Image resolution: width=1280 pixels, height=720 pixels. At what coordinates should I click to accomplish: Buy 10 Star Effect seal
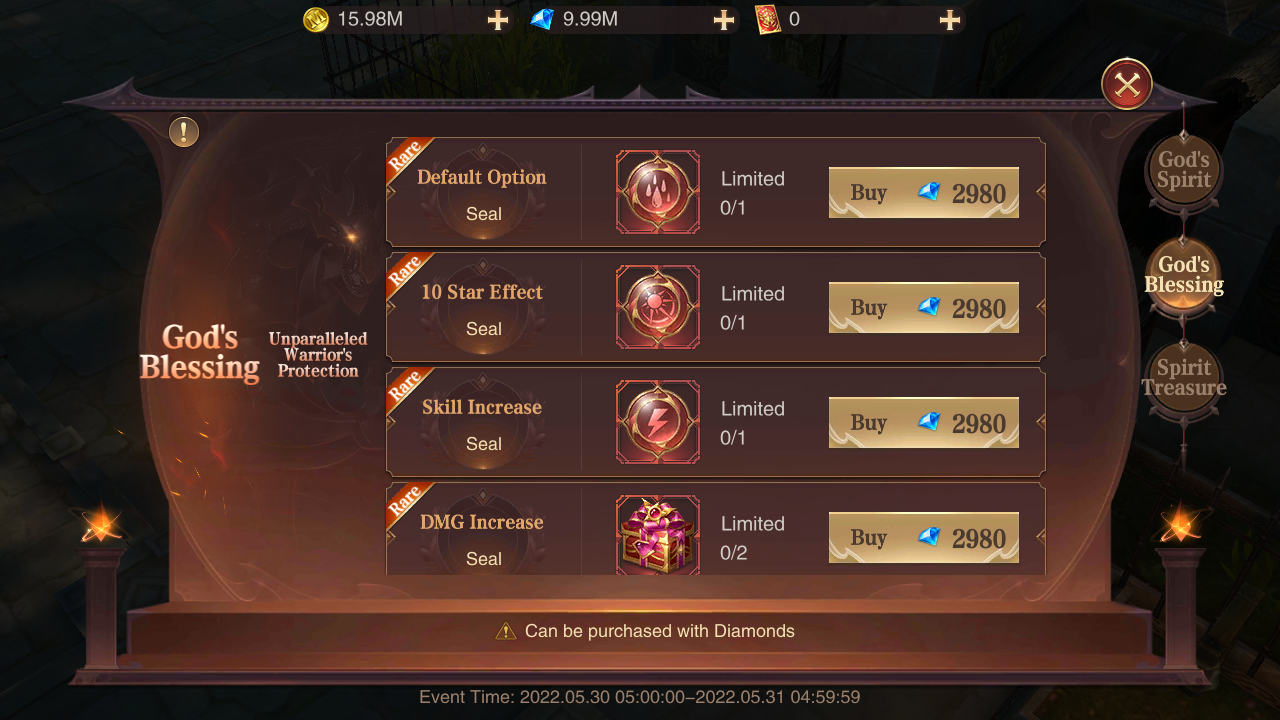(924, 308)
